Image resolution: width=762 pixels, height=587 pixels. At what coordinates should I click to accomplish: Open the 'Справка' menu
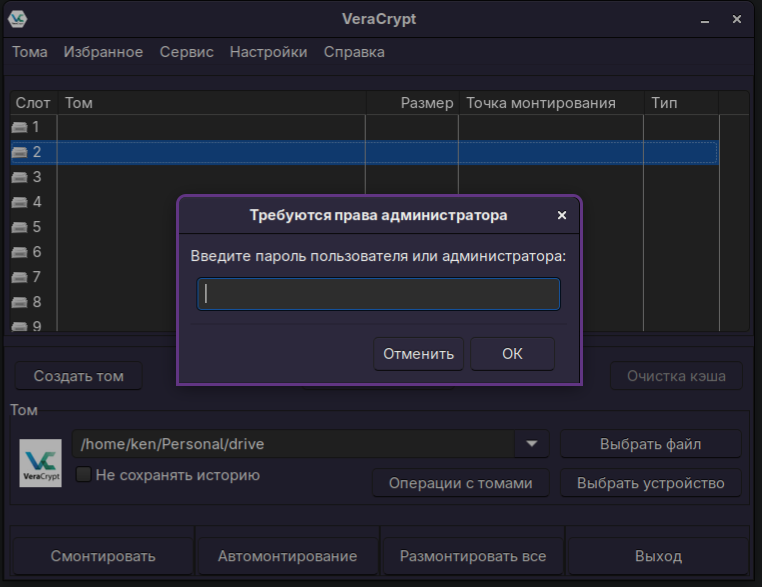point(354,52)
